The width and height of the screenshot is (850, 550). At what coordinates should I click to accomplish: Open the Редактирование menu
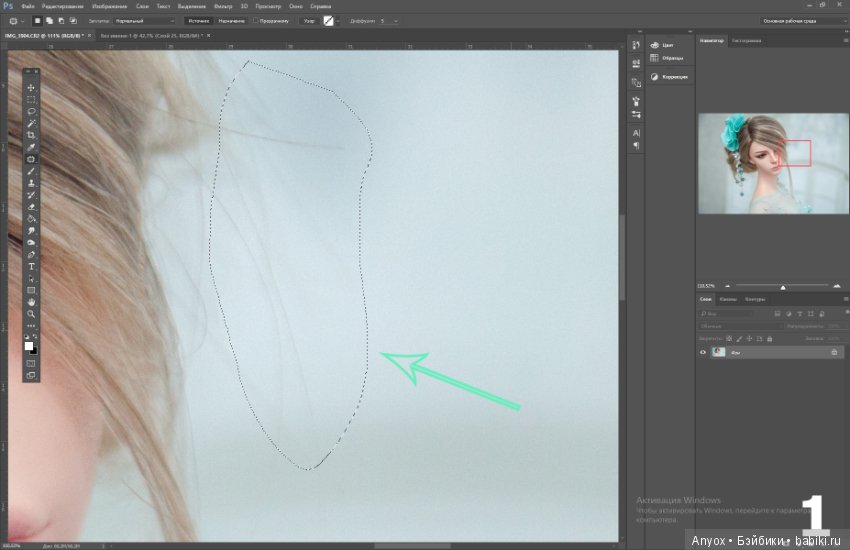click(63, 7)
